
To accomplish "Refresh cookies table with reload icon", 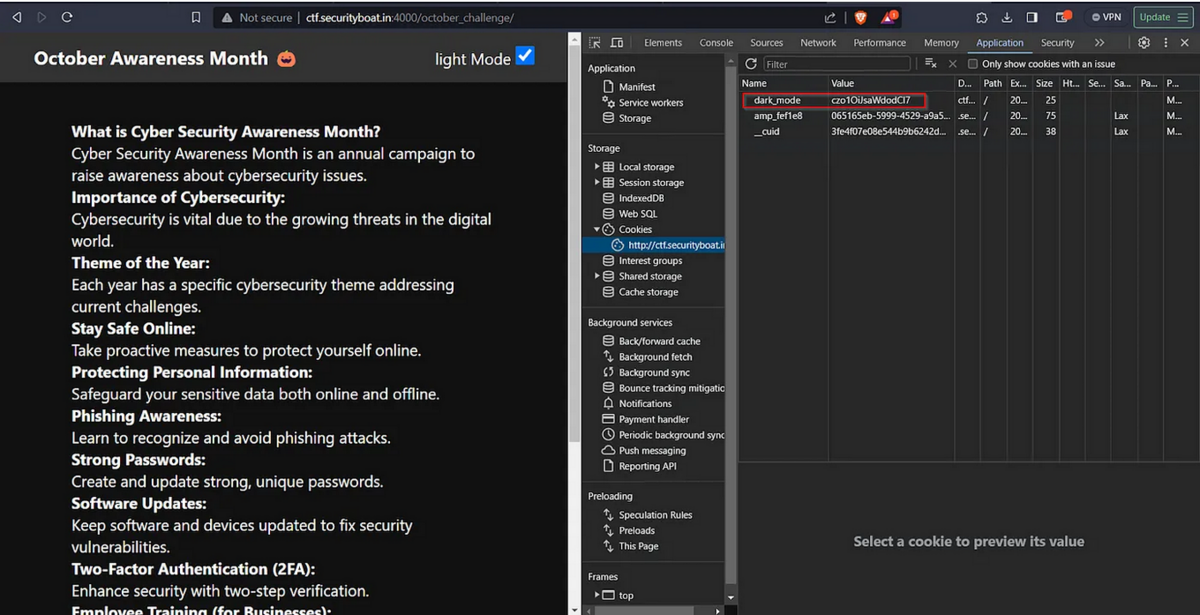I will [751, 64].
